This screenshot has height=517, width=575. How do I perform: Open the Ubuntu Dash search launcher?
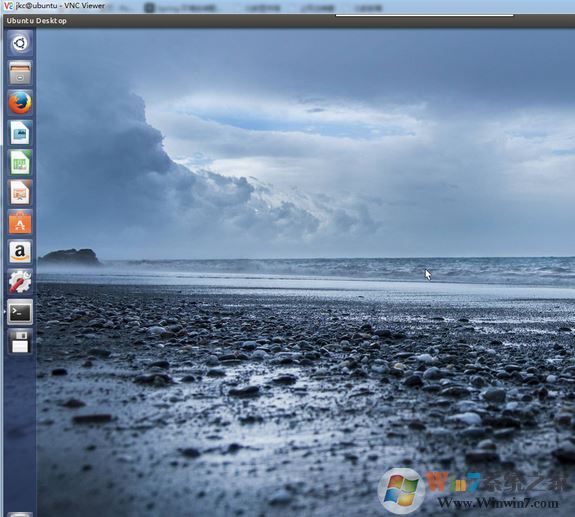(x=20, y=43)
